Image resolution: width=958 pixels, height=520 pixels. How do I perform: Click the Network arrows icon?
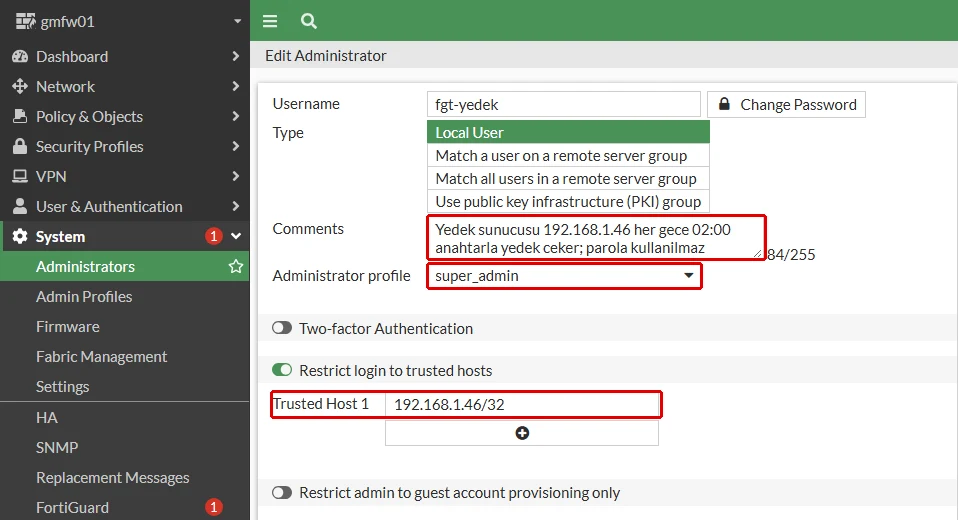pos(20,86)
